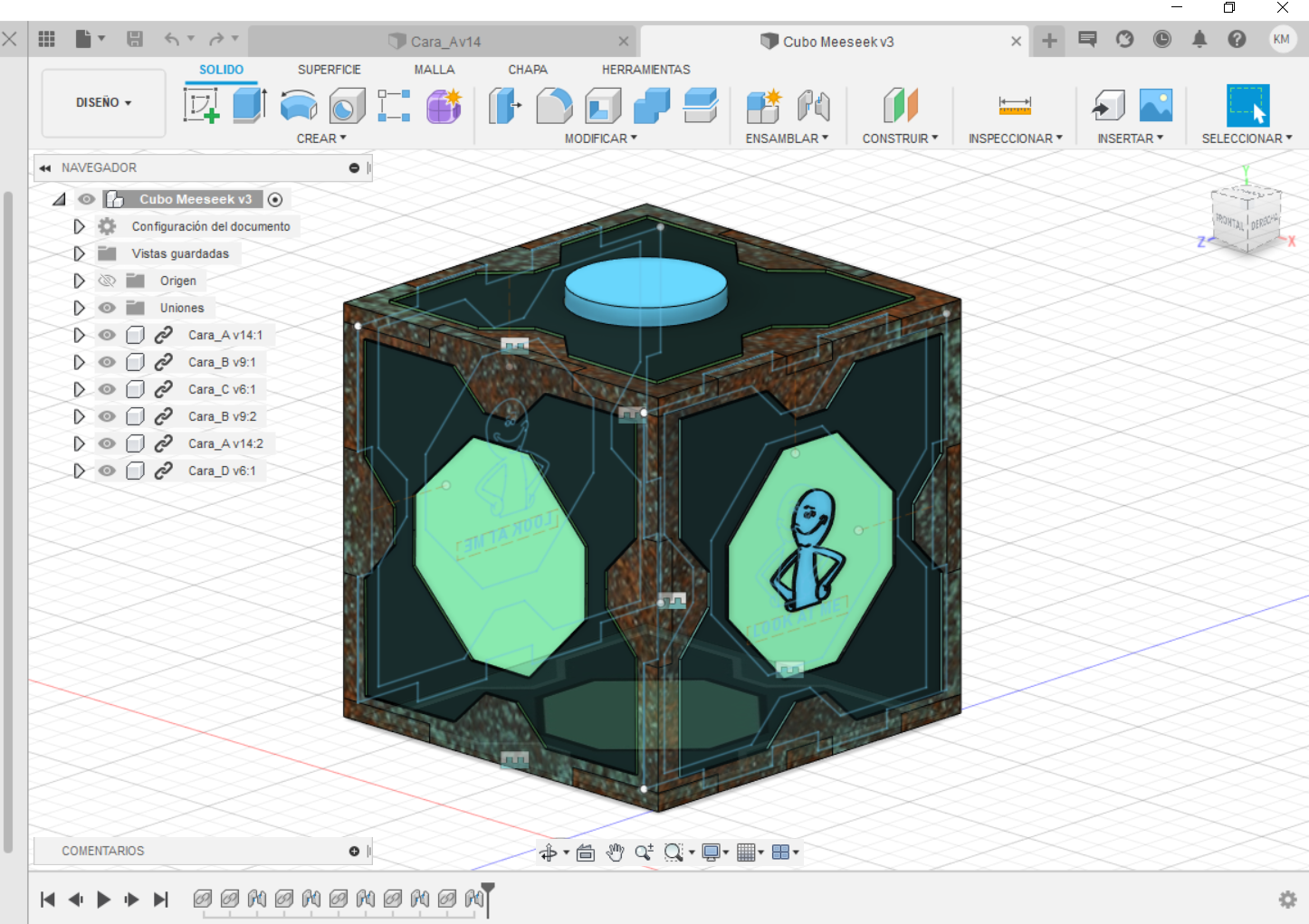Play the design timeline

point(104,900)
